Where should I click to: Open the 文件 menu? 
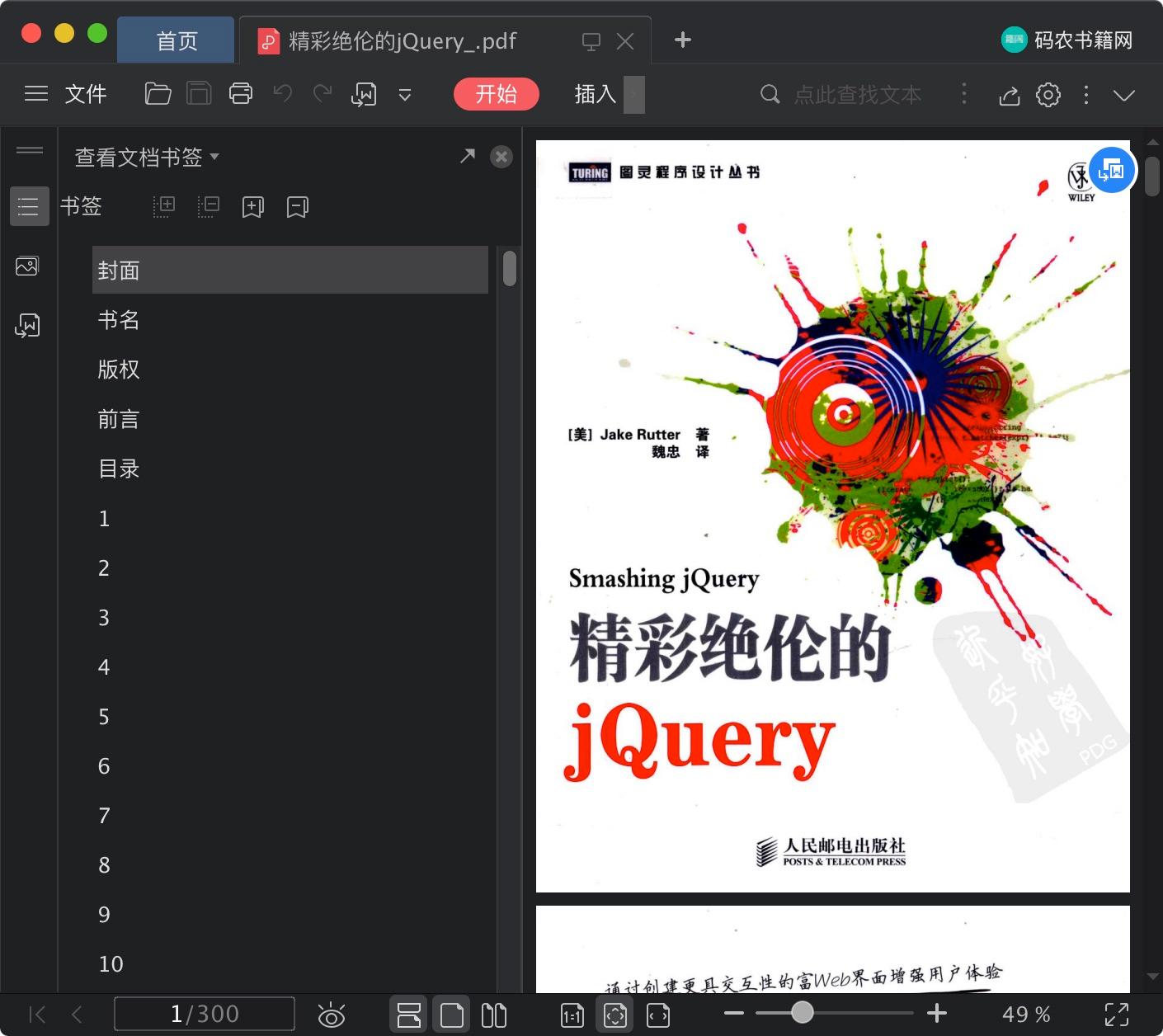click(x=86, y=94)
